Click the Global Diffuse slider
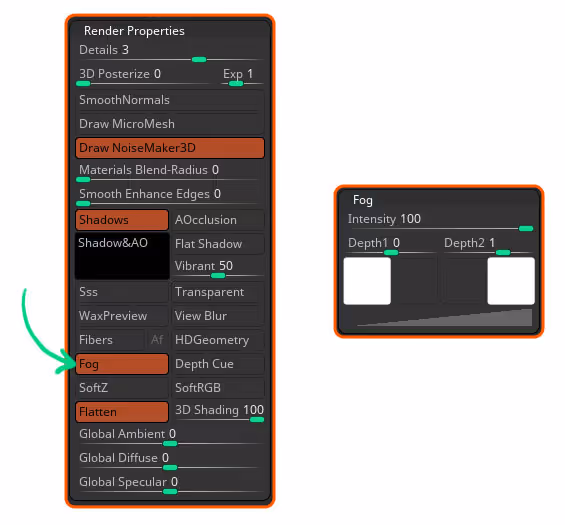 170,461
